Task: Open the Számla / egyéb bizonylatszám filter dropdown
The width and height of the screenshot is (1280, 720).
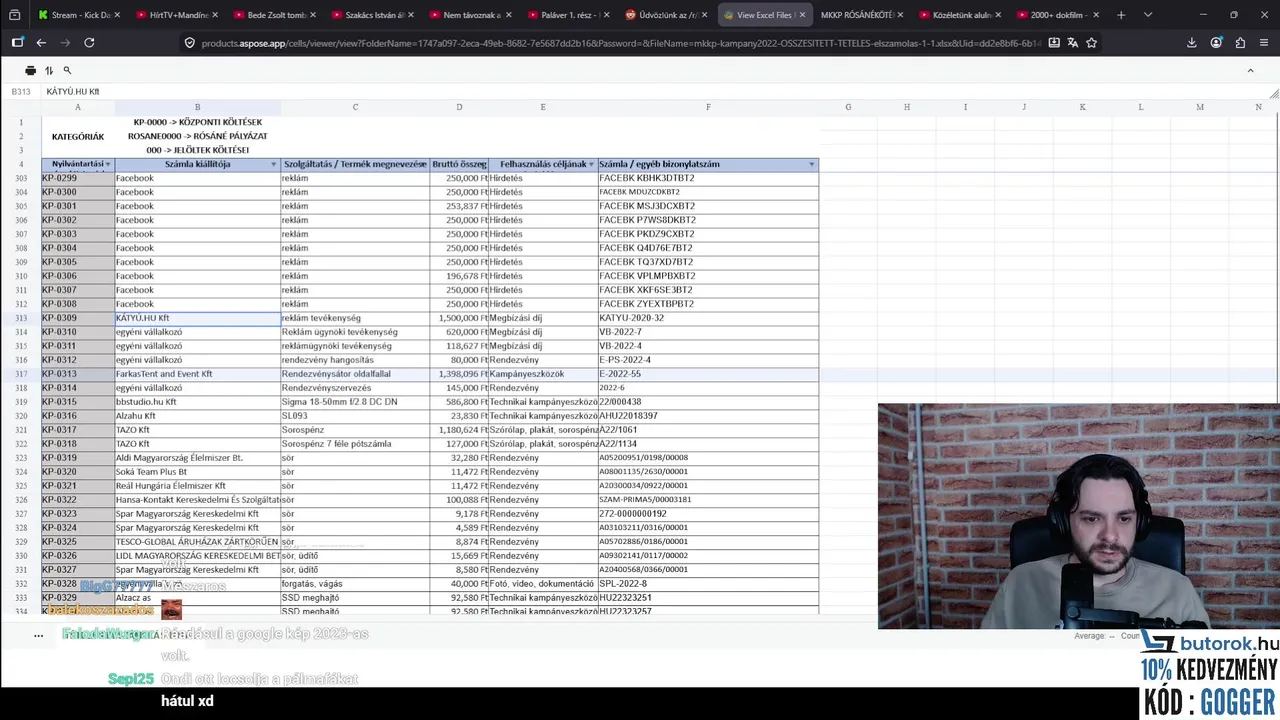Action: click(x=811, y=164)
